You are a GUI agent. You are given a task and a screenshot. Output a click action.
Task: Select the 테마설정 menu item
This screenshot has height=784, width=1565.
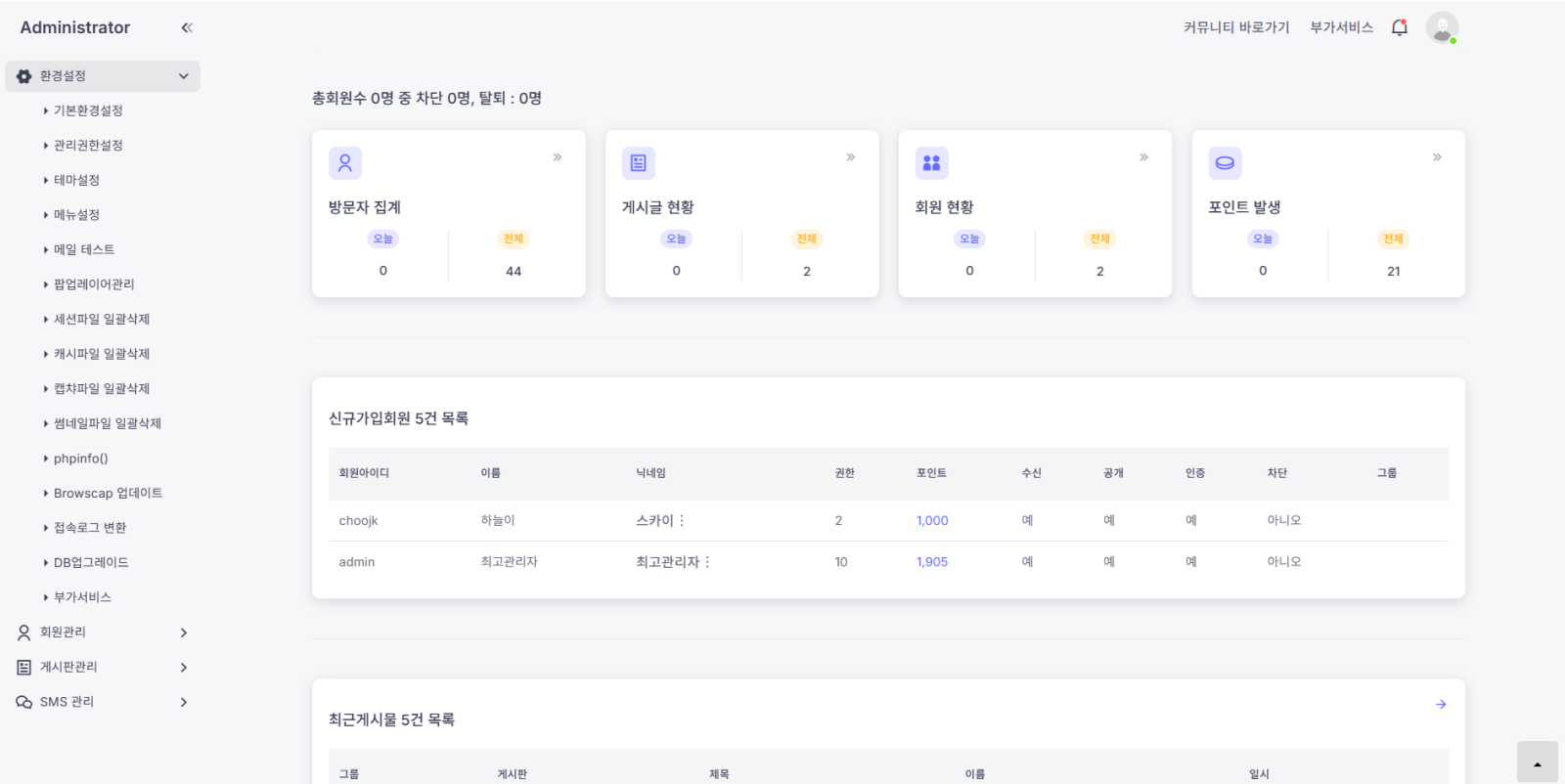pos(76,180)
